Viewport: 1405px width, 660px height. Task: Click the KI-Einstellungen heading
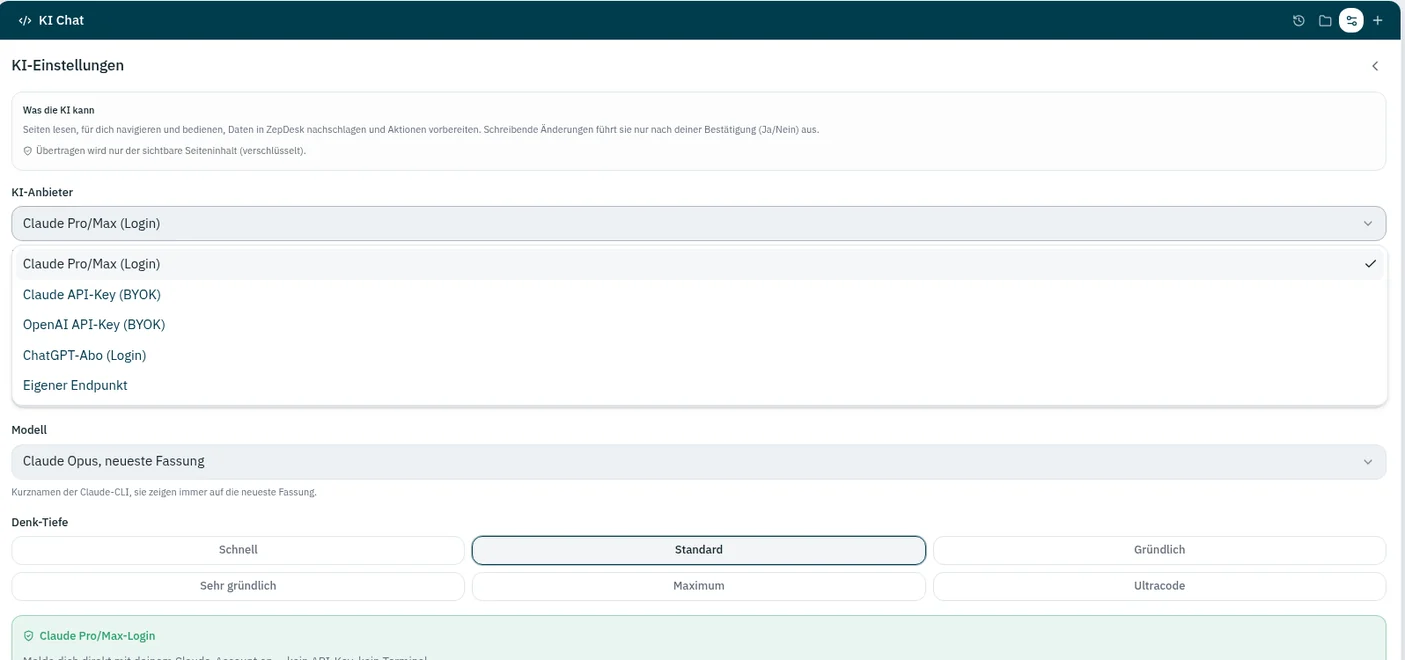[68, 65]
